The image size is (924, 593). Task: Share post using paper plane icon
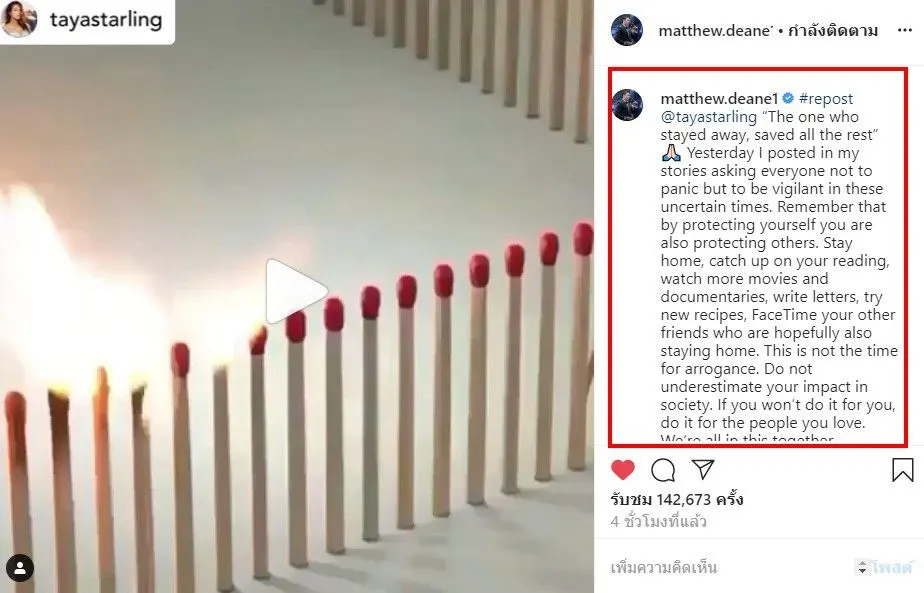(703, 469)
